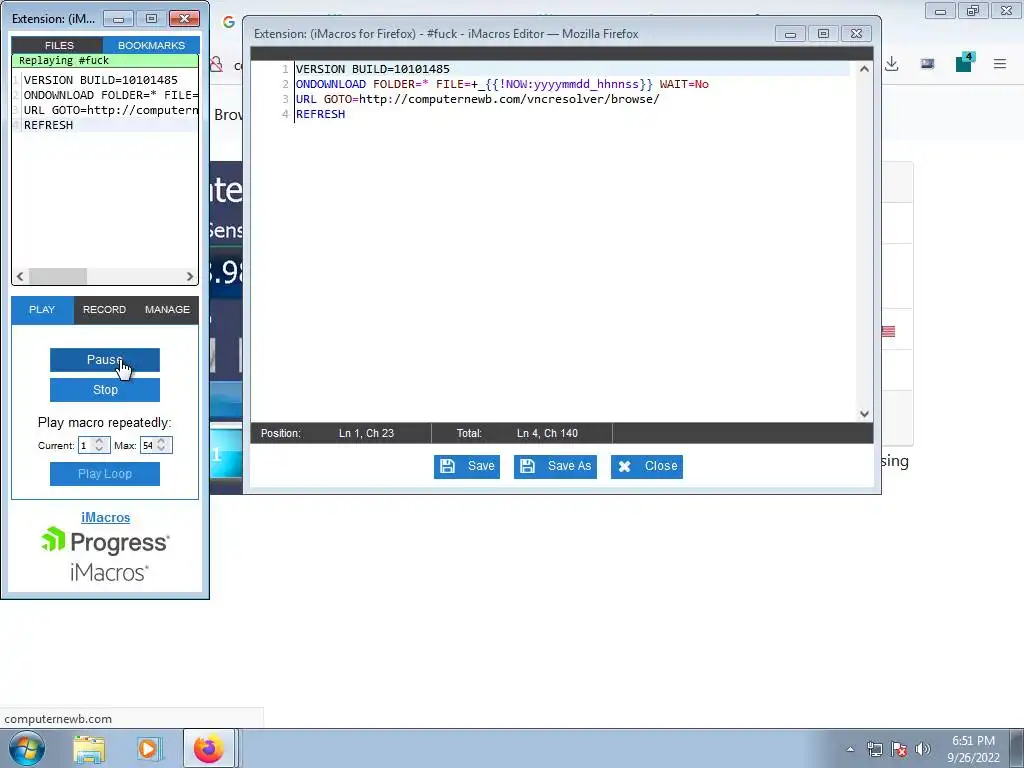Click the editor scrollbar down arrow
The height and width of the screenshot is (768, 1024).
coord(864,414)
